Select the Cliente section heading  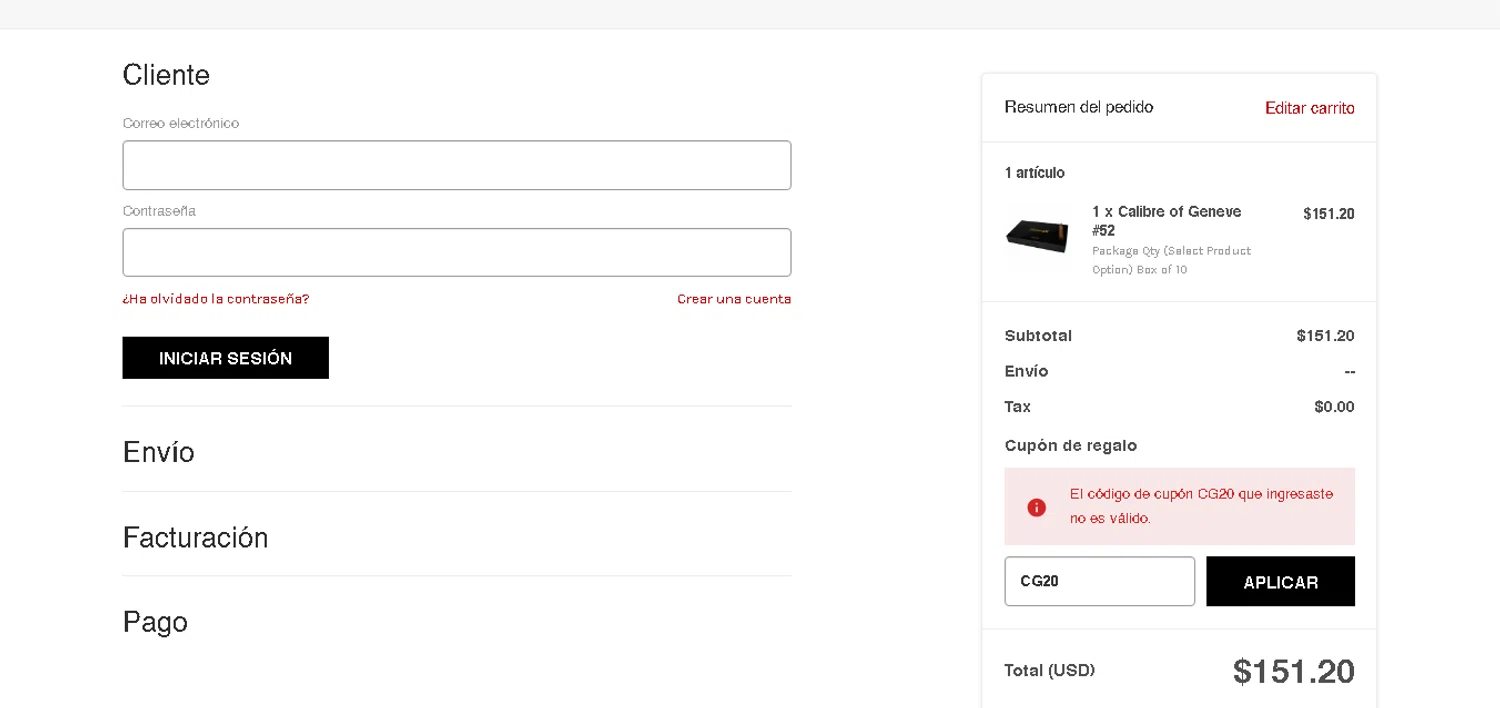click(x=166, y=75)
